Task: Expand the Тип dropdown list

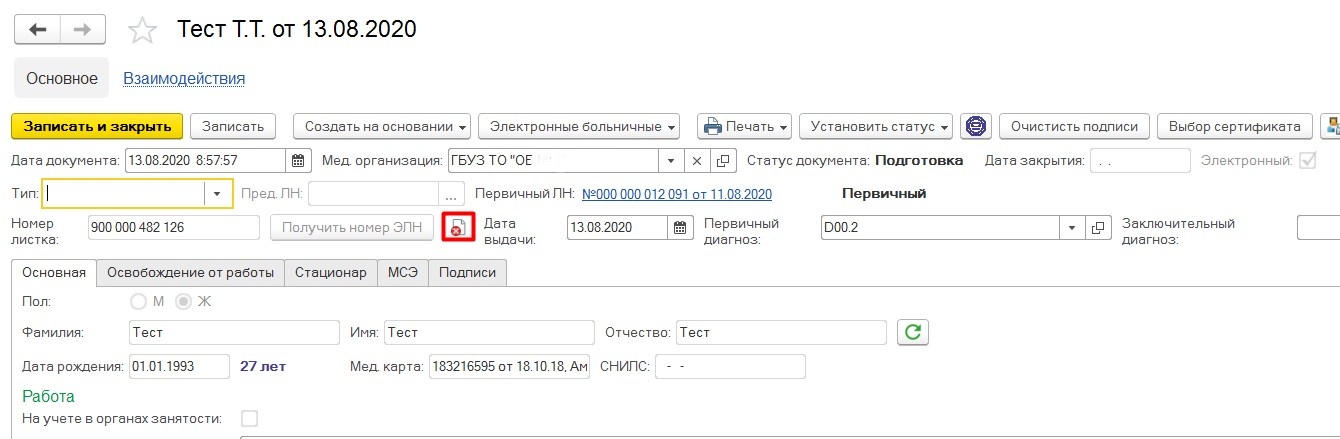Action: (x=218, y=194)
